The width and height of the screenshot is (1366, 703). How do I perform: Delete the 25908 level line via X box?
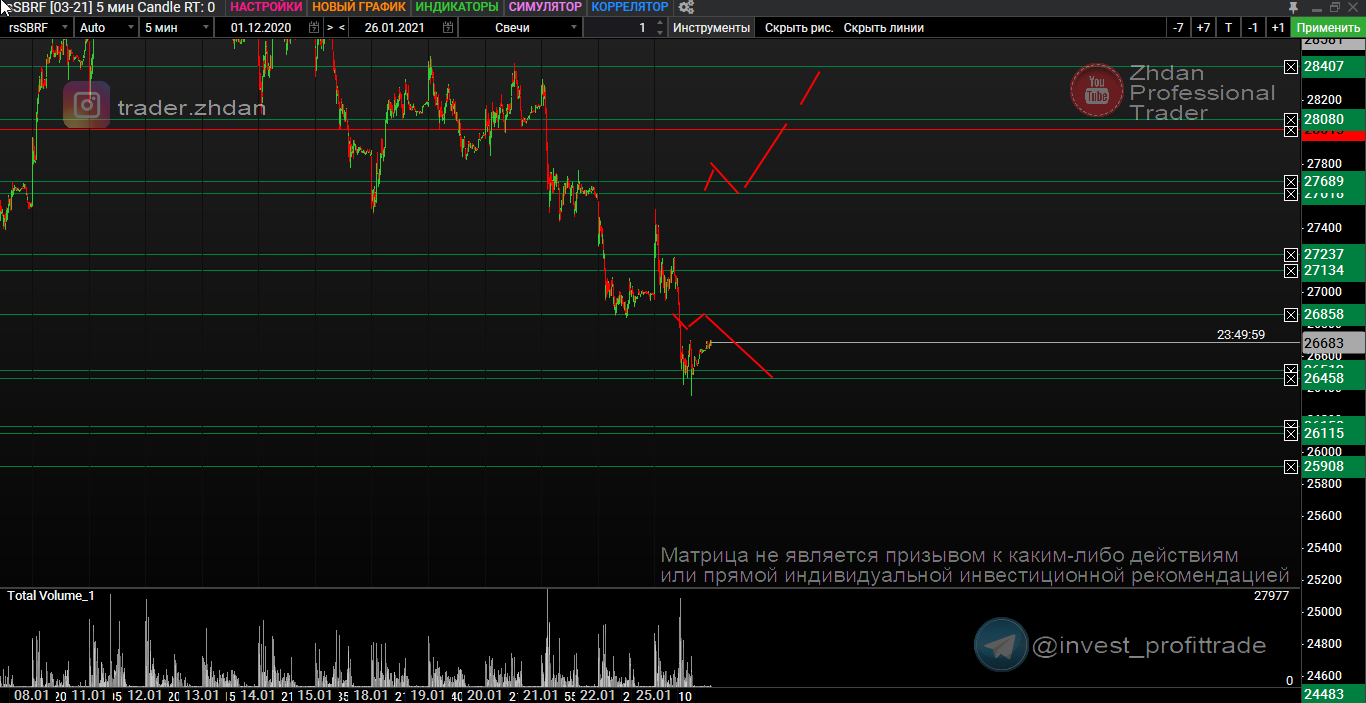(1291, 466)
